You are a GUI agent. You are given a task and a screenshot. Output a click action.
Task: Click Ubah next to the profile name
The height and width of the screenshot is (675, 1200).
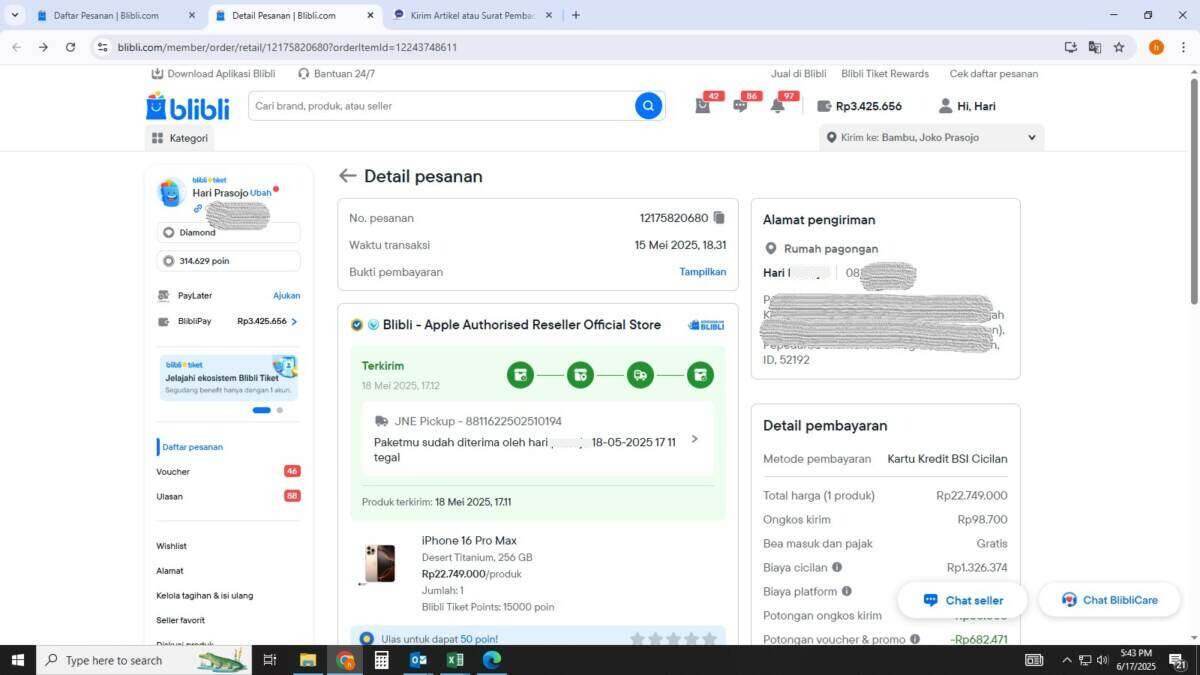point(260,193)
